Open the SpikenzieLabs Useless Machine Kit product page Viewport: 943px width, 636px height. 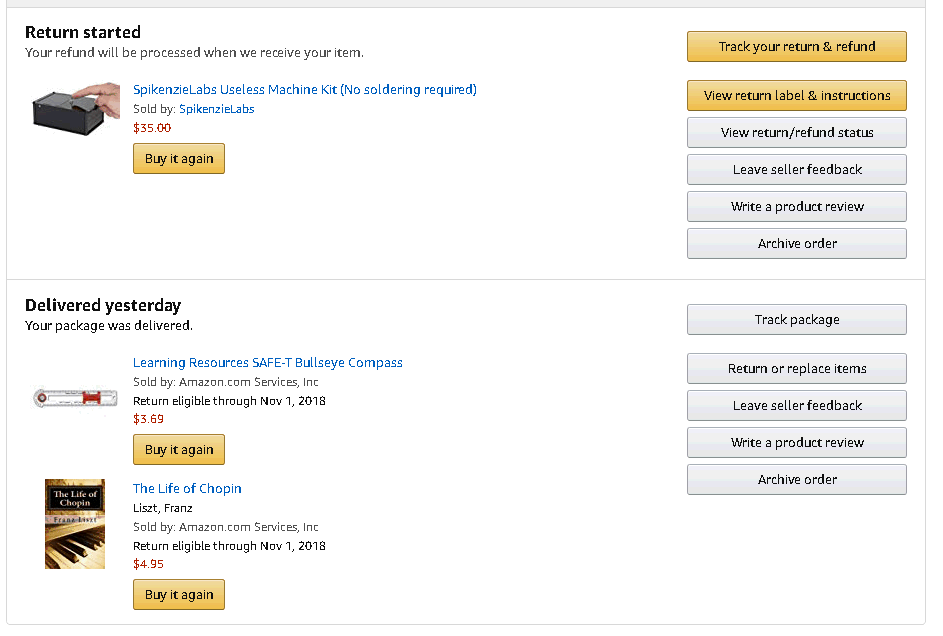pyautogui.click(x=304, y=89)
